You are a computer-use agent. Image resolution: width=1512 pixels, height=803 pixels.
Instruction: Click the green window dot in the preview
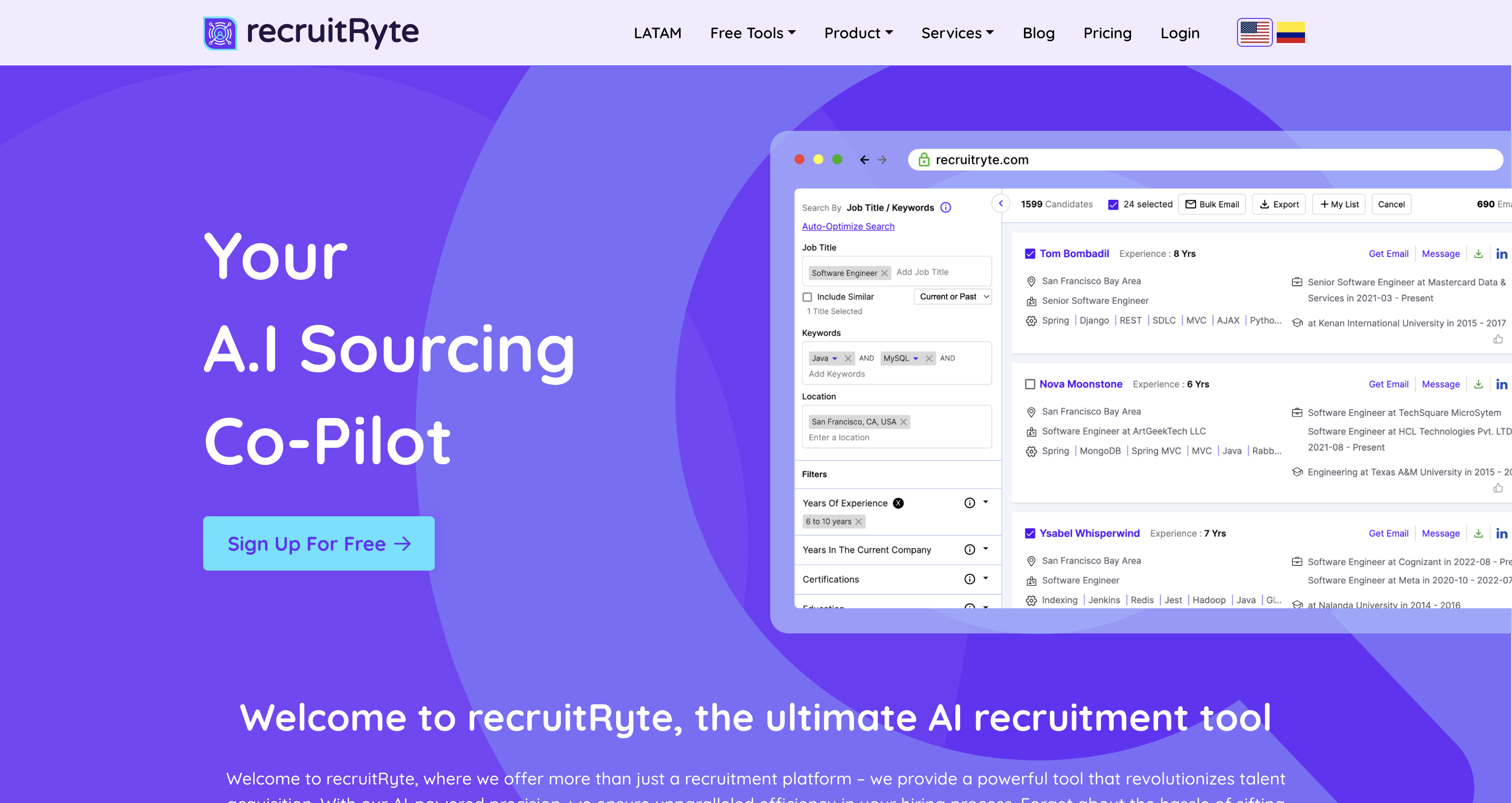(x=838, y=160)
